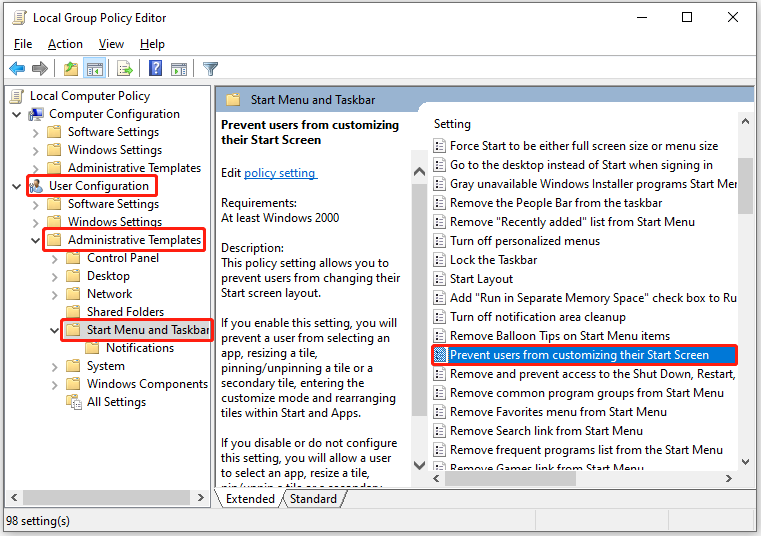Expand Software Settings under Computer Configuration

pyautogui.click(x=35, y=133)
